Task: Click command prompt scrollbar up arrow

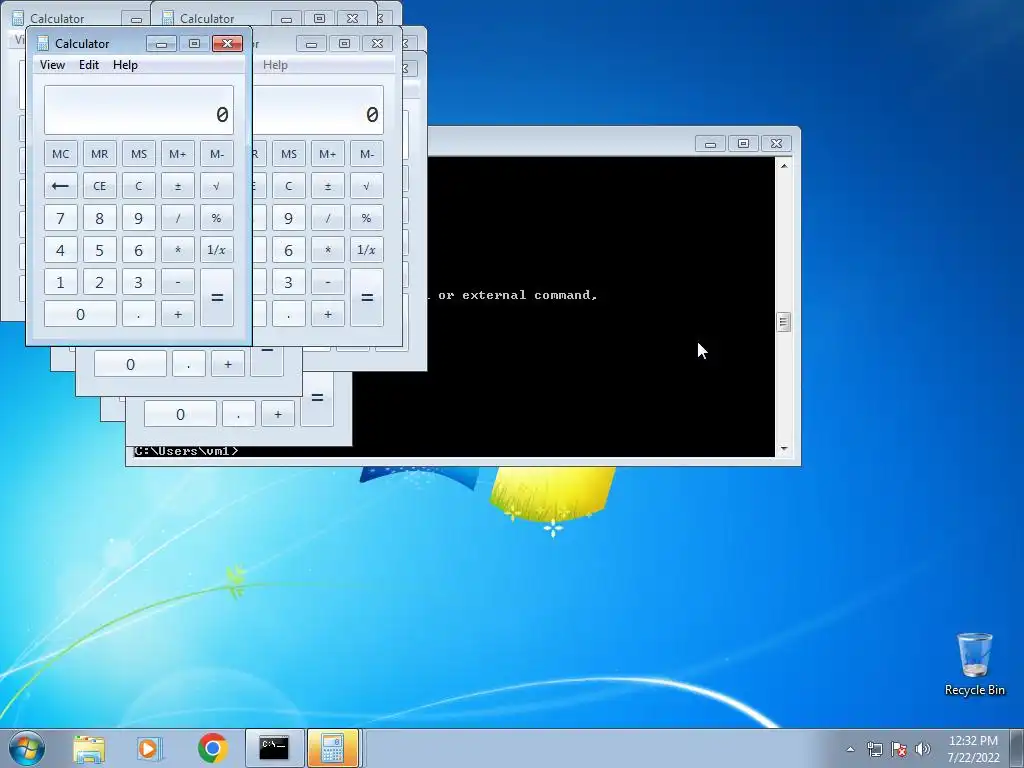Action: 784,166
